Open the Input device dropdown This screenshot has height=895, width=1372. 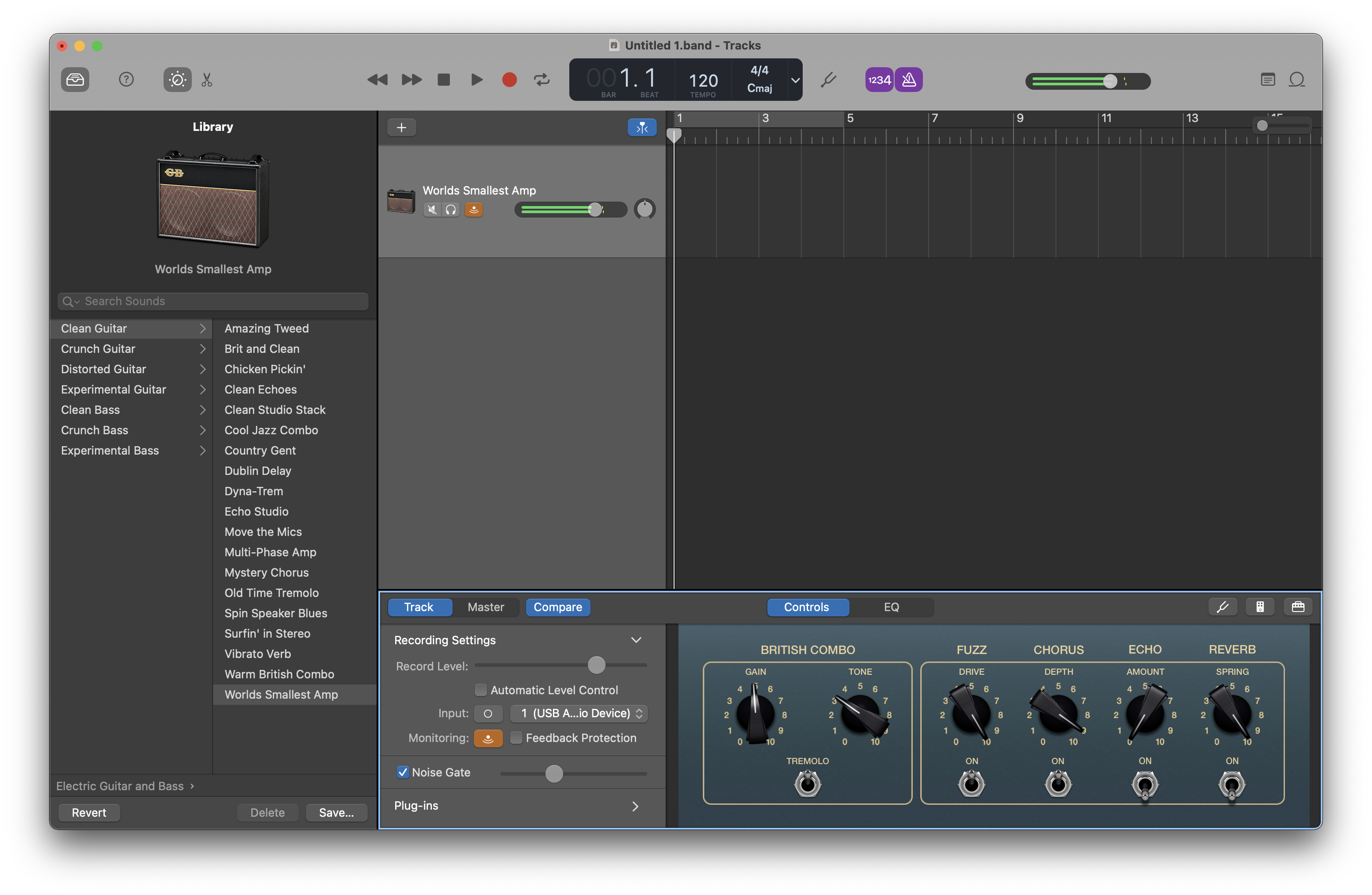point(579,713)
